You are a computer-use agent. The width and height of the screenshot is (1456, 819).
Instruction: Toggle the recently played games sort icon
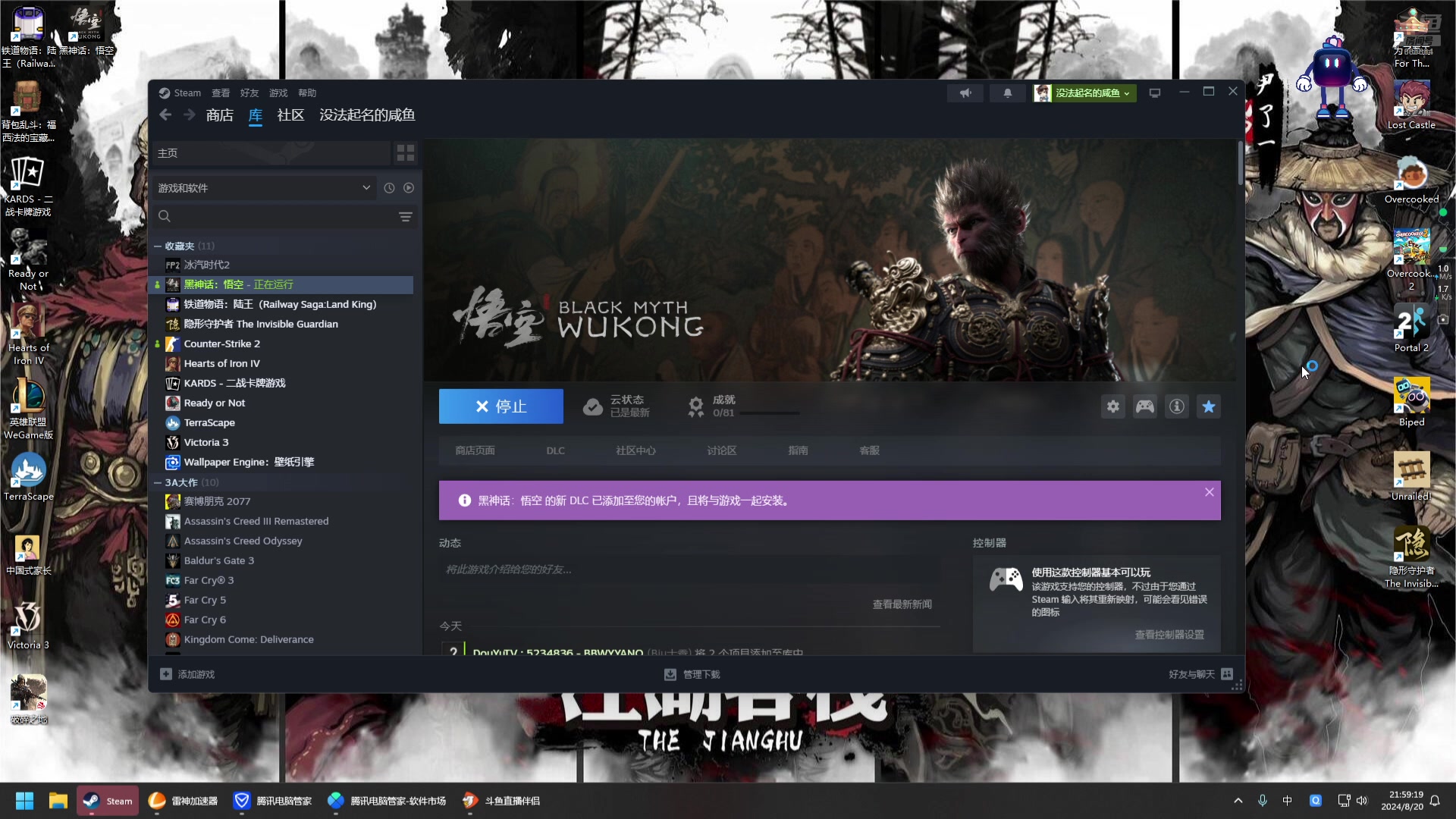[388, 188]
